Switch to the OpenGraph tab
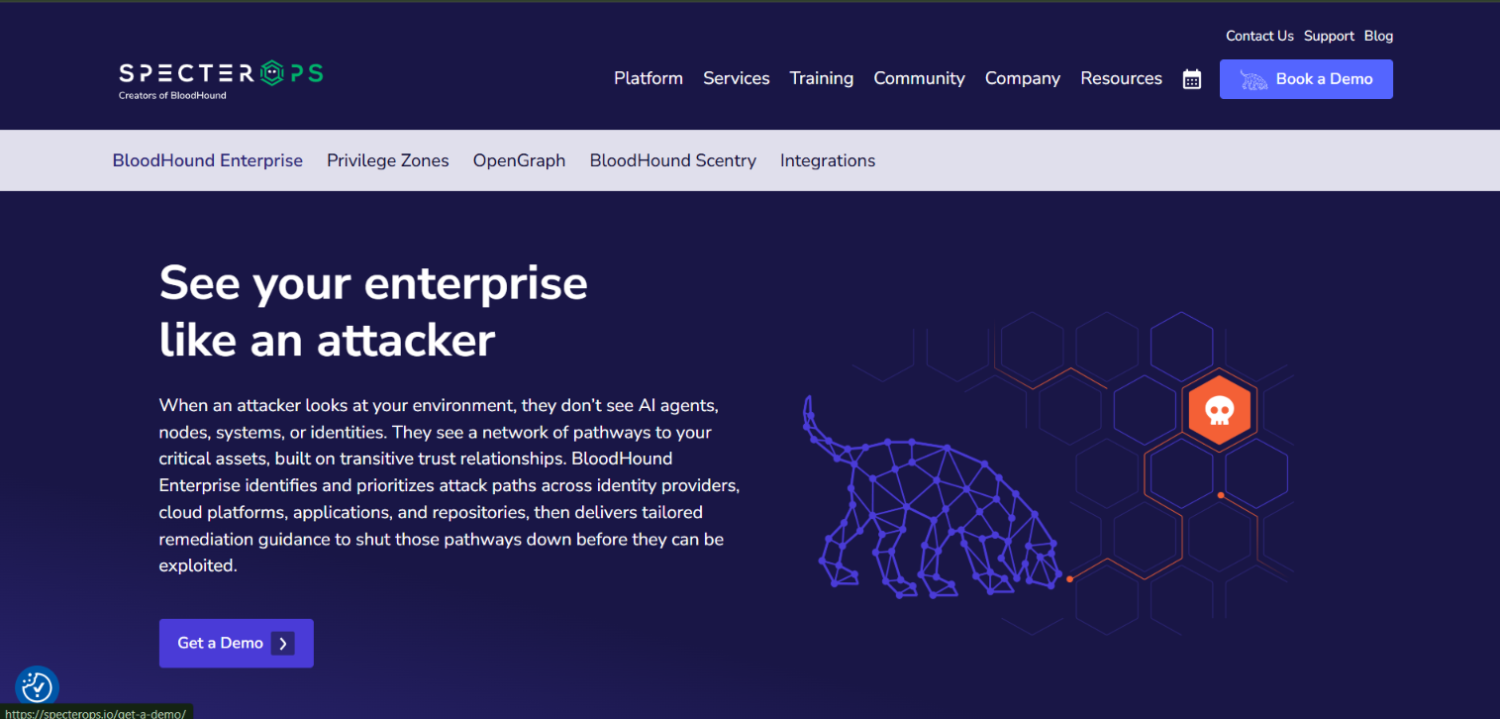 519,160
